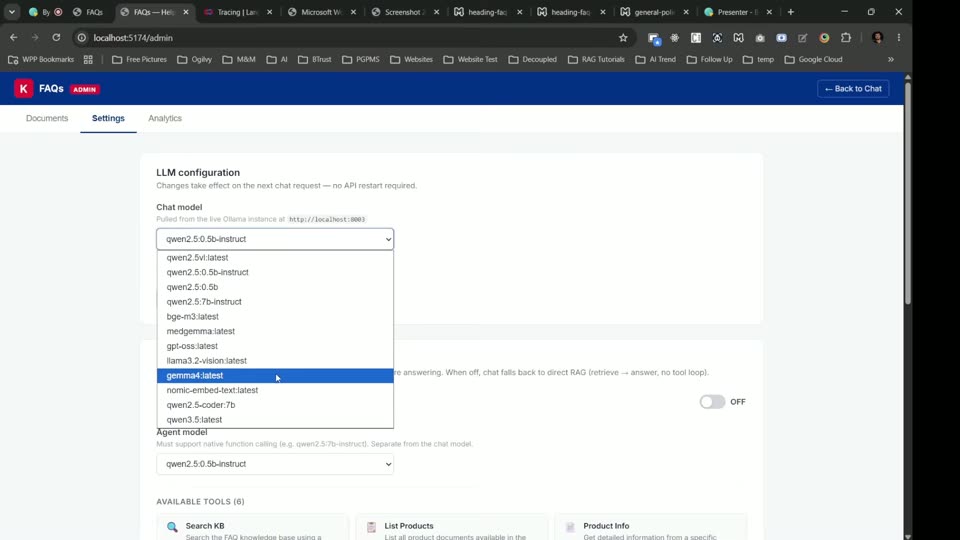960x540 pixels.
Task: Switch to Presenter browser tab
Action: (738, 12)
